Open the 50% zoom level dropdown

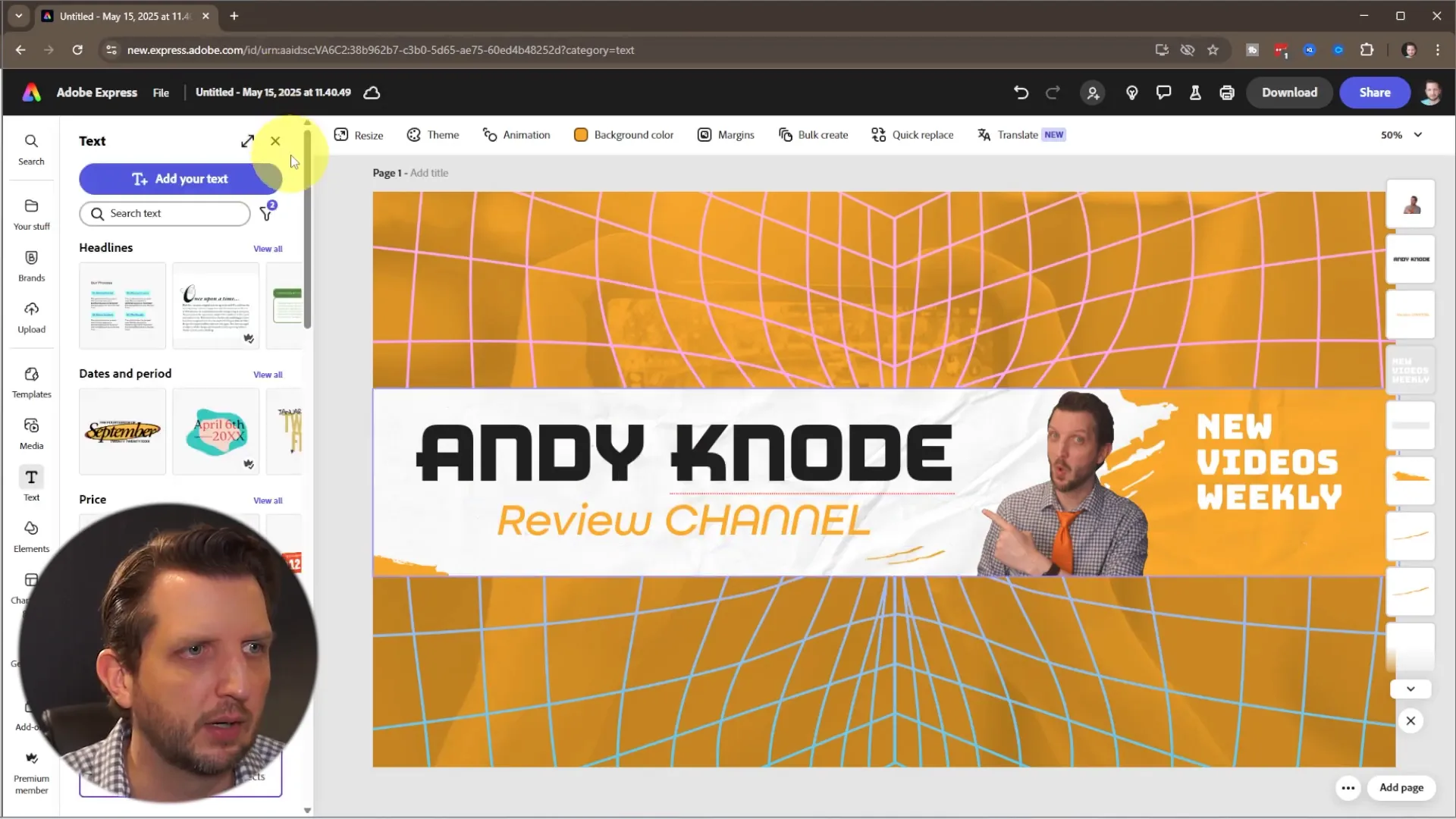1401,135
